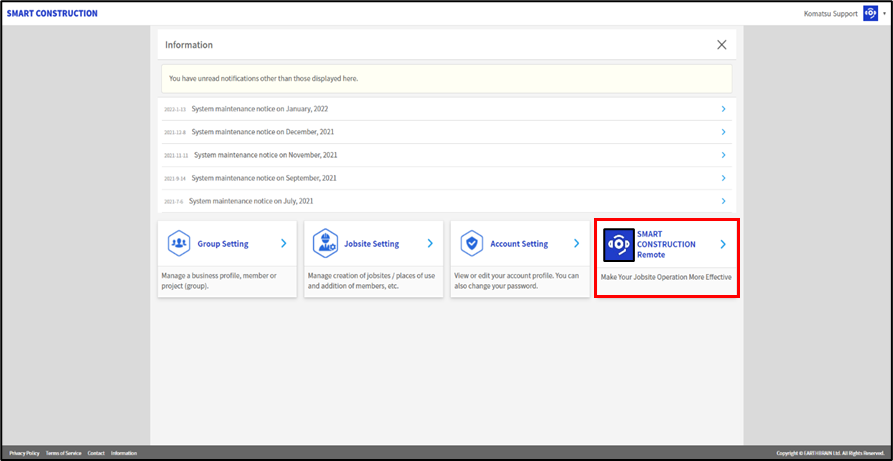Open January 2022 notice chevron
Image resolution: width=893 pixels, height=461 pixels.
pyautogui.click(x=723, y=108)
